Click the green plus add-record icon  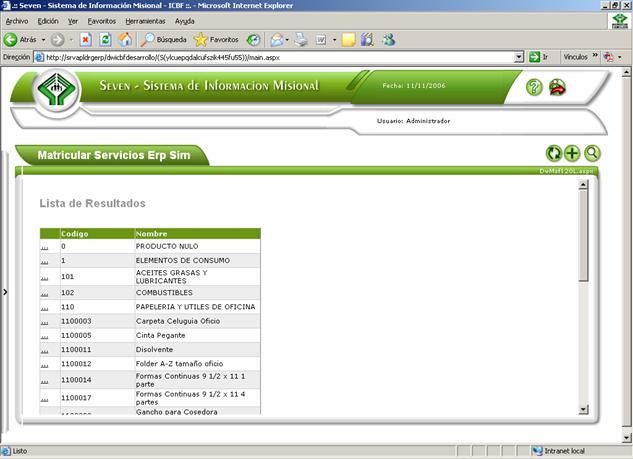pos(572,153)
